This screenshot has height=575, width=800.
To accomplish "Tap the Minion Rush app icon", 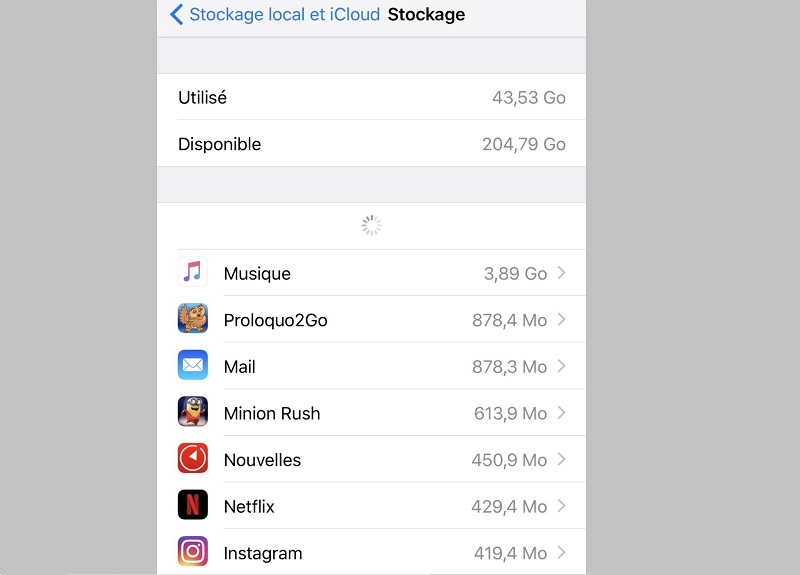I will 193,413.
